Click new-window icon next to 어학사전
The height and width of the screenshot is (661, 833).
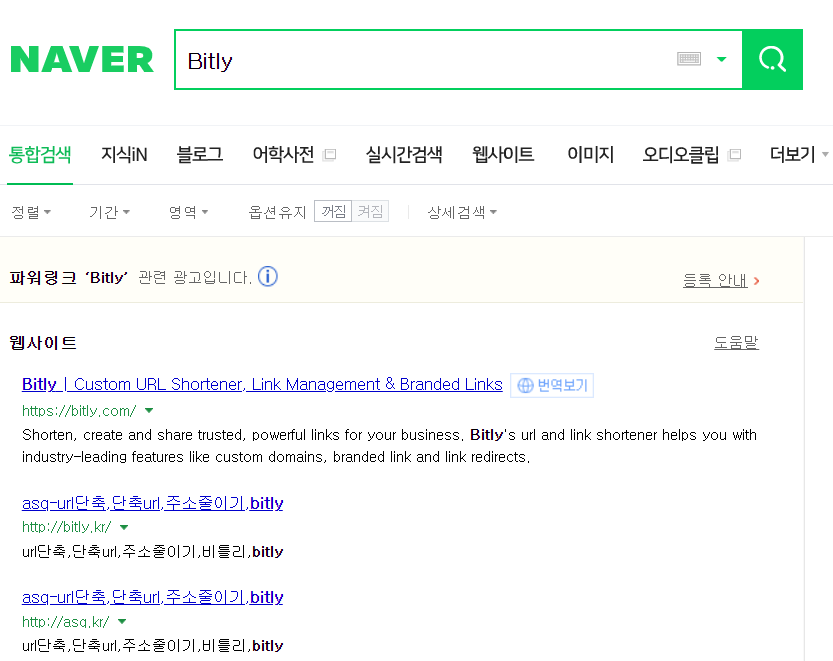[x=330, y=155]
